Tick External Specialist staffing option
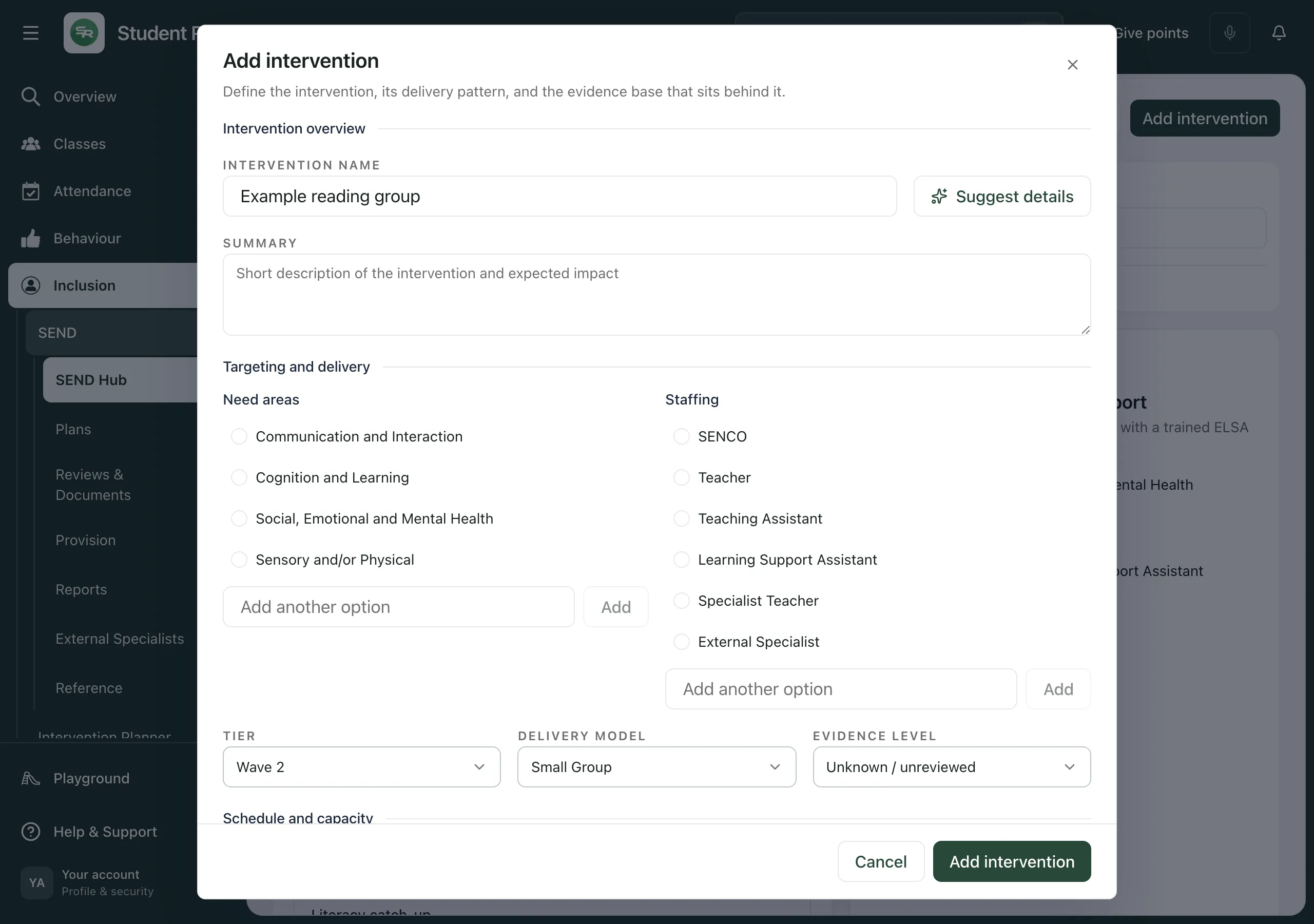Screen dimensions: 1314x924 click(x=681, y=642)
